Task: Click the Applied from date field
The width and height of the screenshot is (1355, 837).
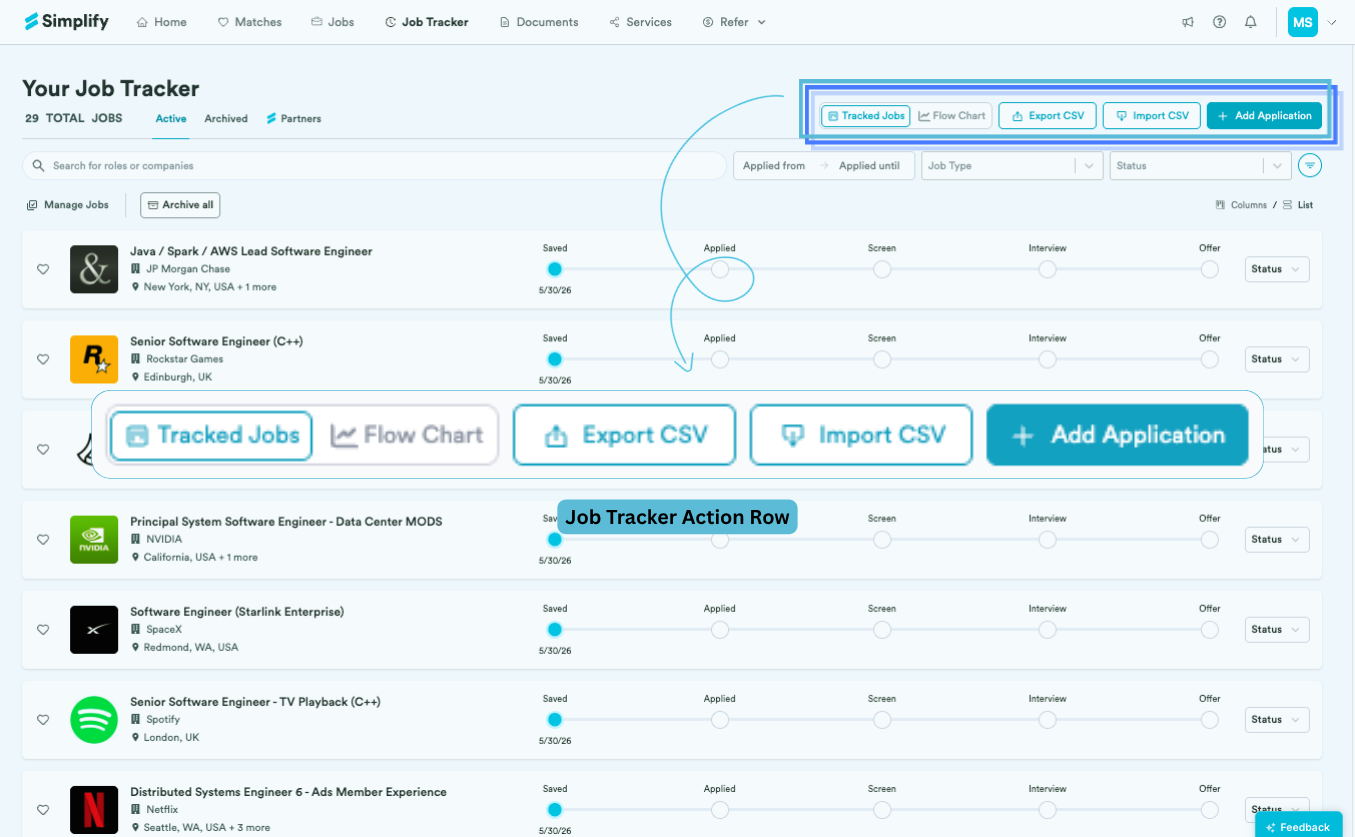Action: (x=774, y=166)
